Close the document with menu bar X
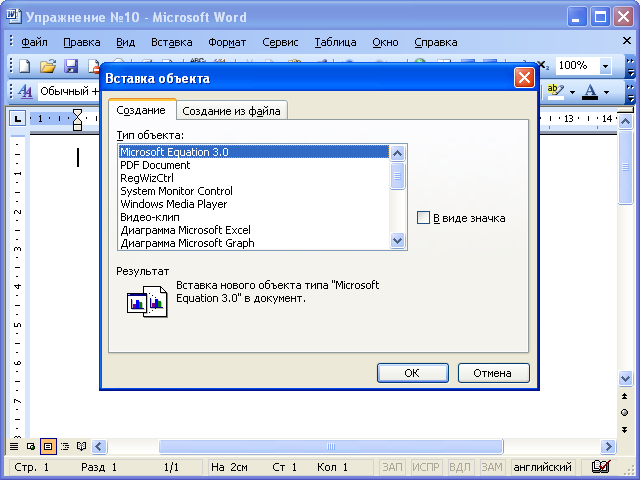This screenshot has height=480, width=640. coord(627,40)
